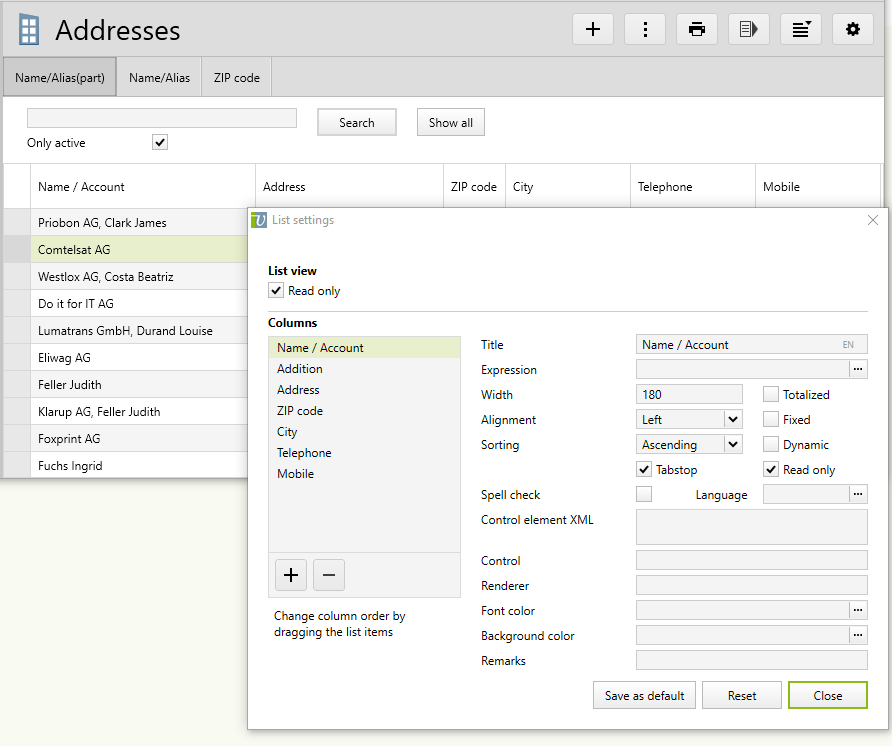Open the Sorting dropdown

tap(732, 445)
